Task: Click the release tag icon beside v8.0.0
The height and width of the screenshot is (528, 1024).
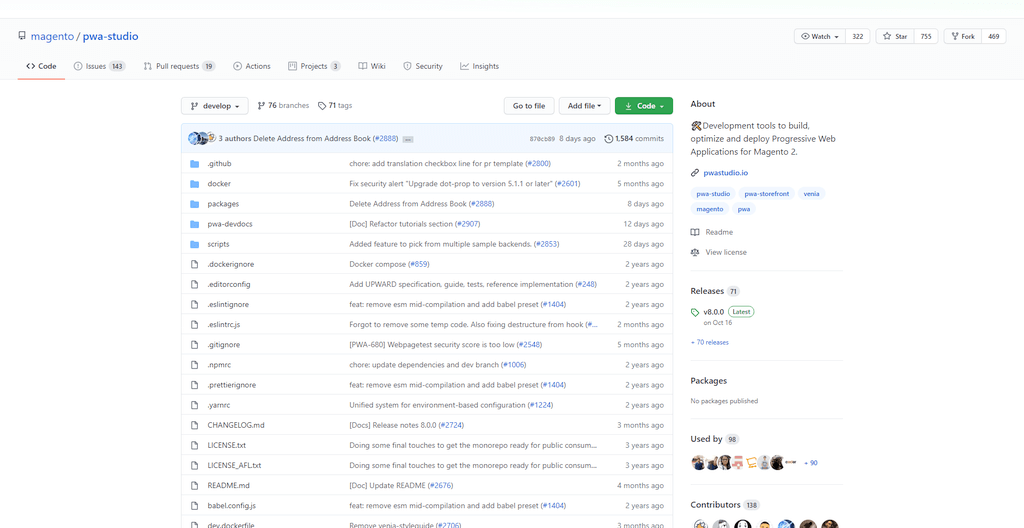Action: click(x=695, y=312)
